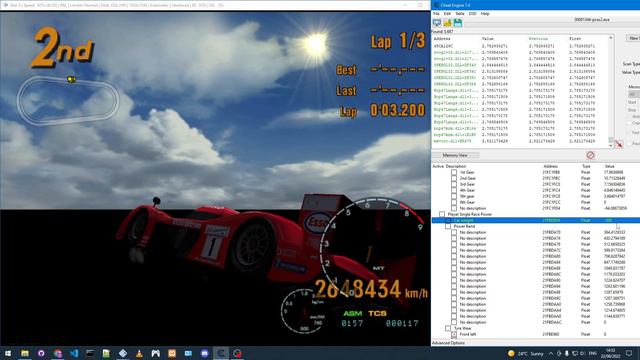Open the terminal icon in the taskbar

click(x=90, y=353)
